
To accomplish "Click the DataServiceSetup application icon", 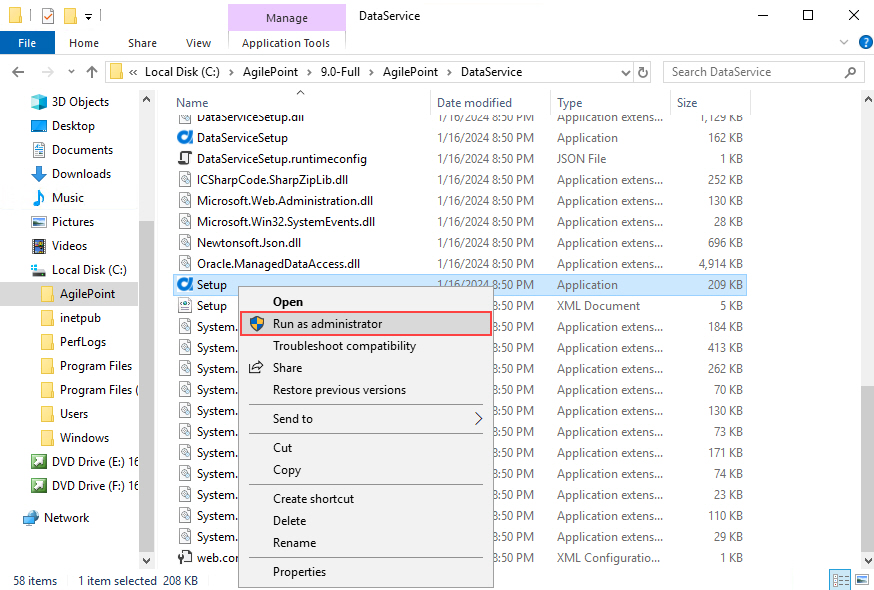I will 184,137.
